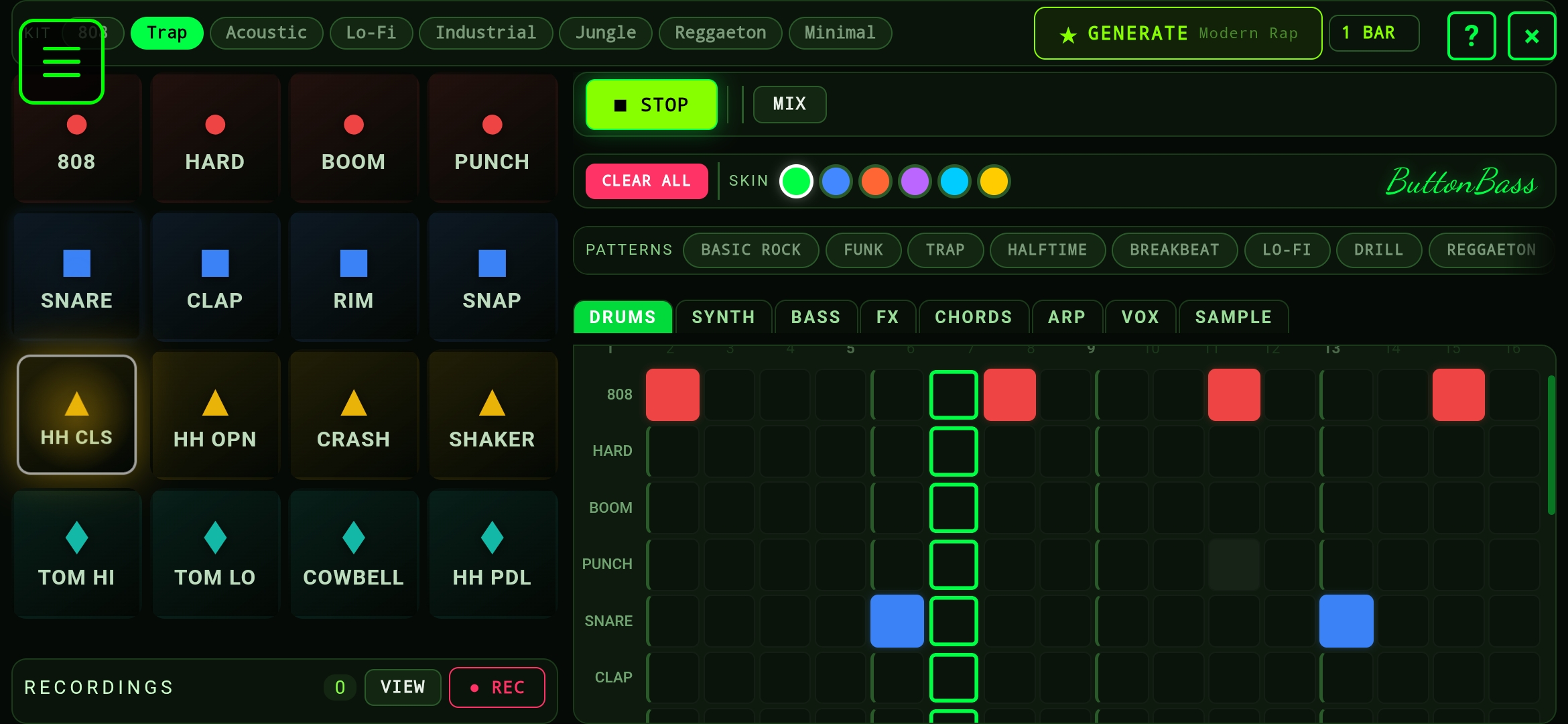Change the 1 BAR length setting
Screen dimensions: 1568x724
pos(1374,33)
